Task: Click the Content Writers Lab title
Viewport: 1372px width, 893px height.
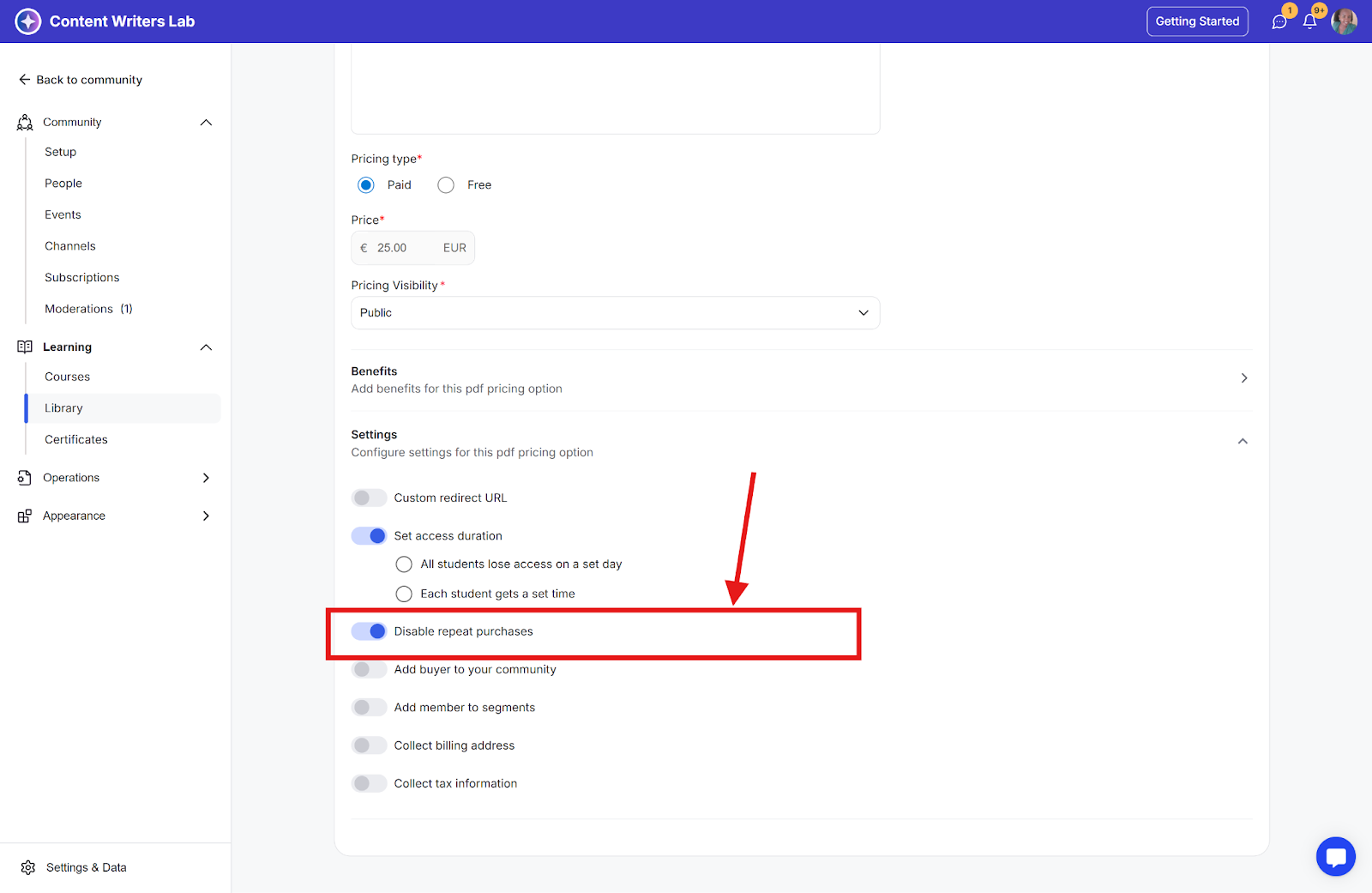Action: (x=123, y=21)
